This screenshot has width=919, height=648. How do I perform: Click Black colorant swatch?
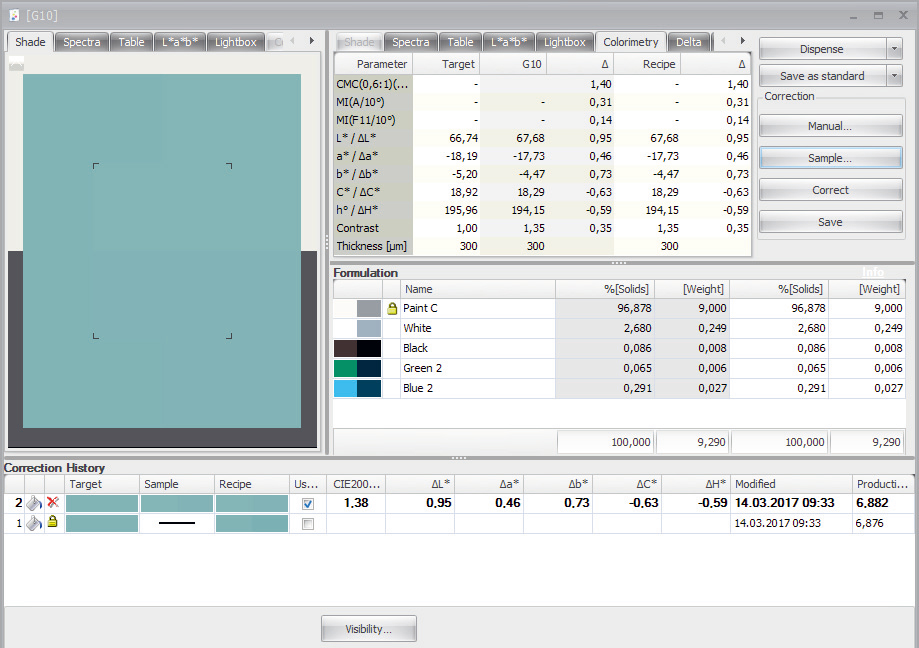coord(358,348)
